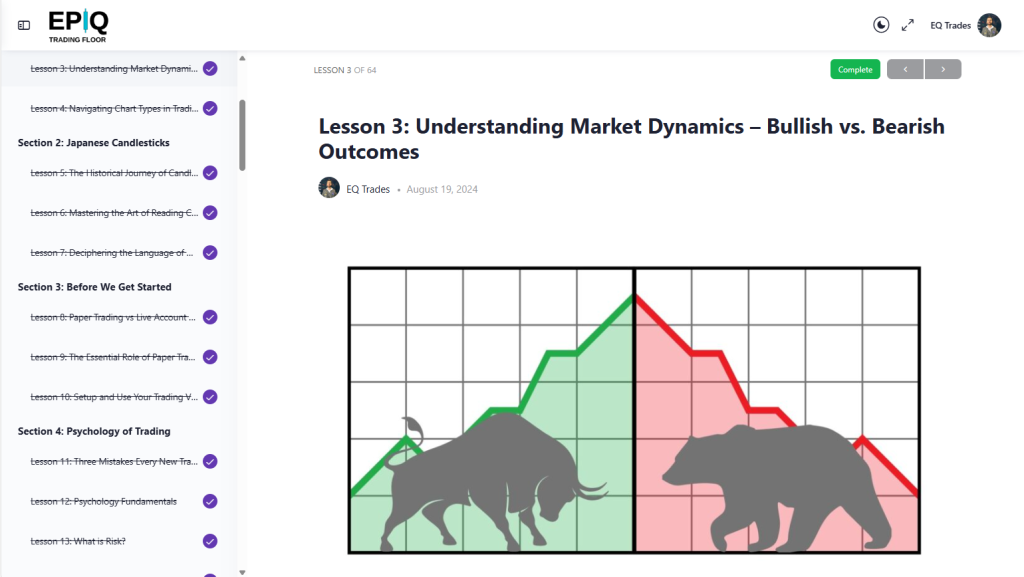
Task: Click the green Complete button
Action: 855,69
